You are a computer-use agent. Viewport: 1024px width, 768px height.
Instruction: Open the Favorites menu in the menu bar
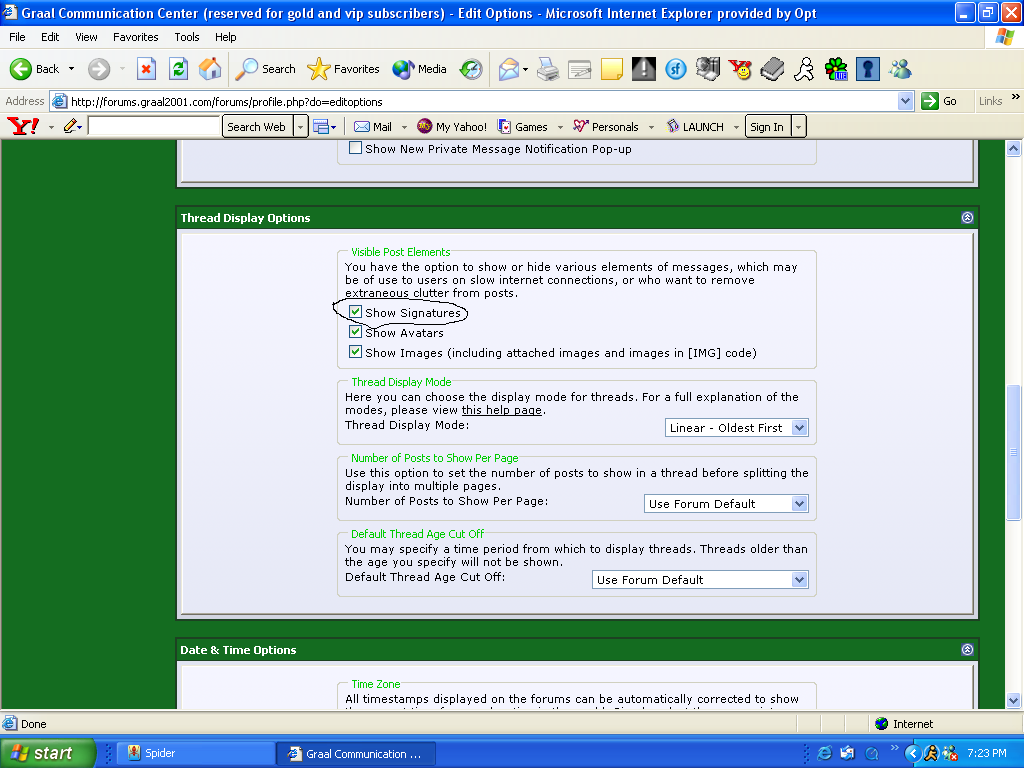tap(135, 37)
